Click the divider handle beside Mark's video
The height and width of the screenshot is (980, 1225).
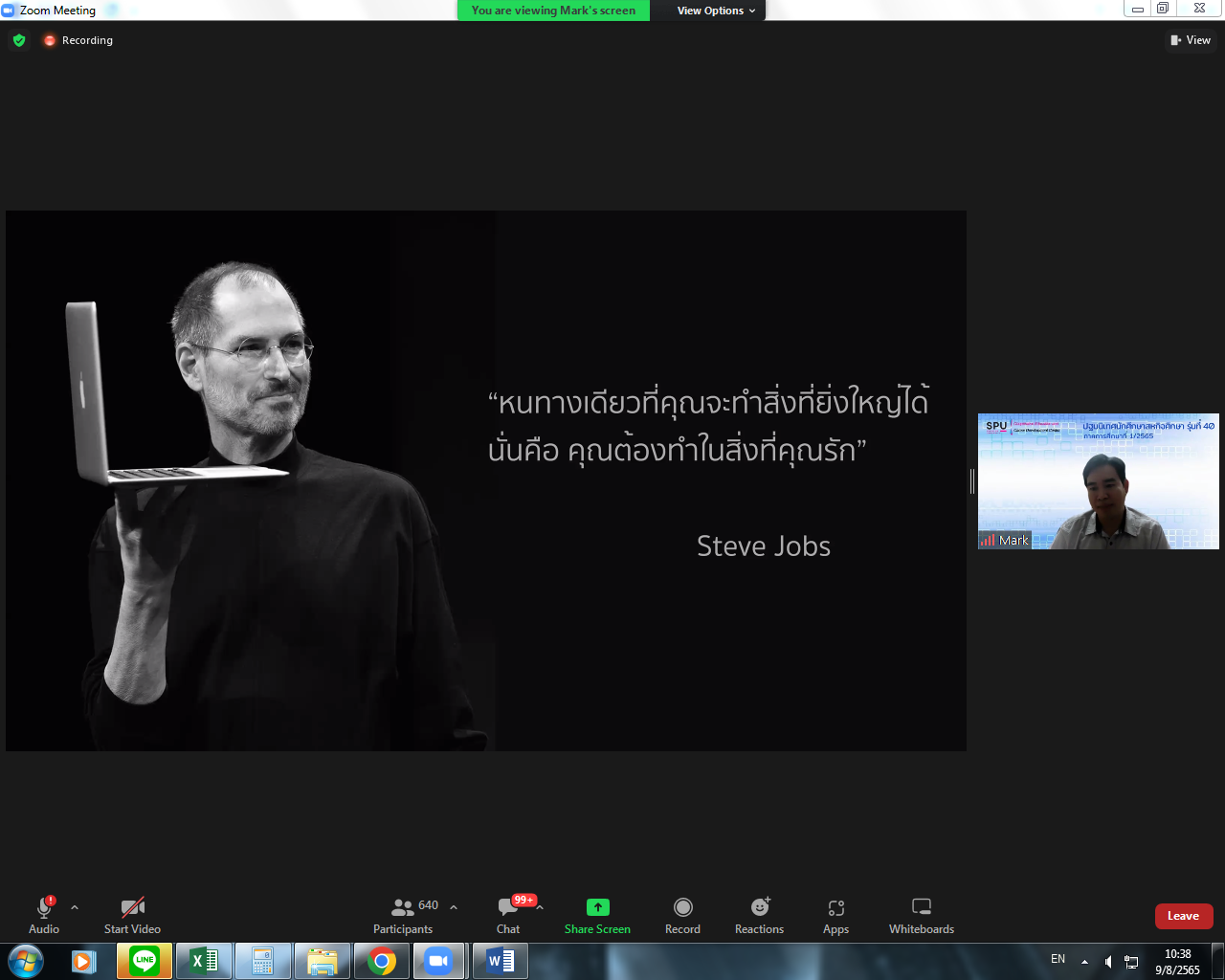(972, 481)
